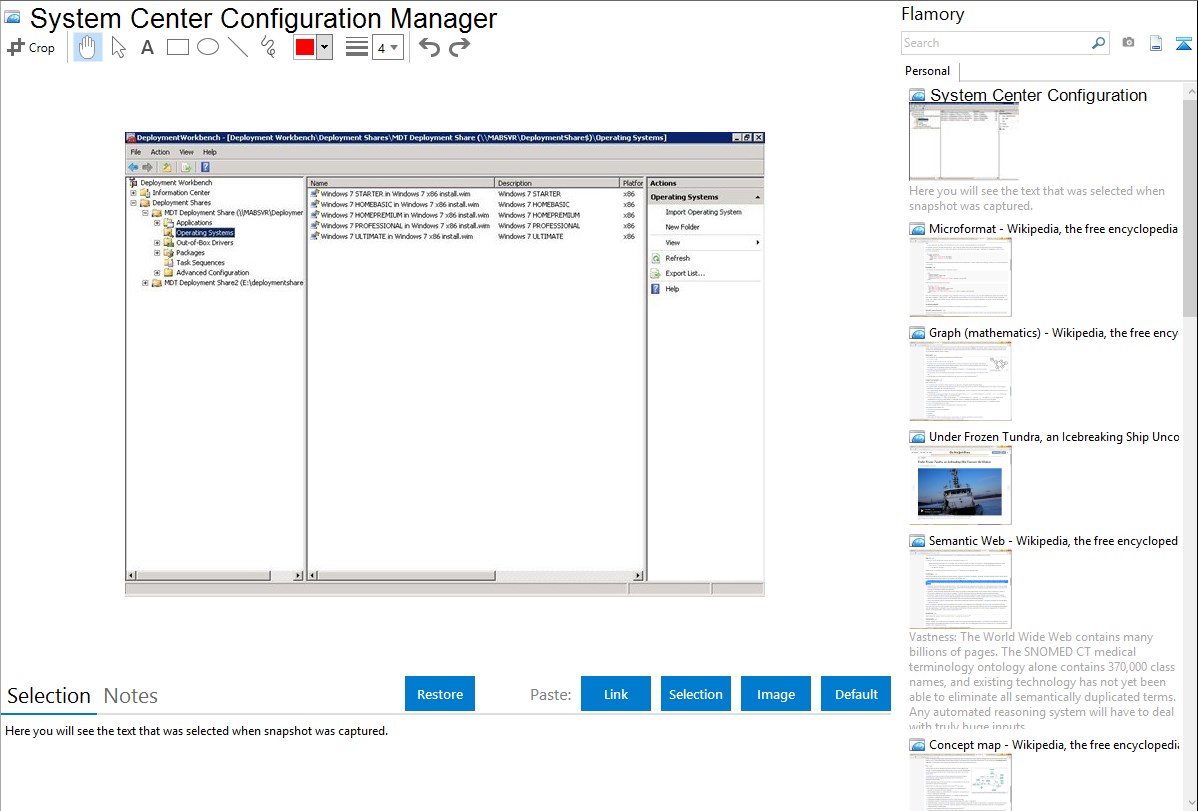Click the page document icon in Flamory
Viewport: 1198px width, 811px height.
1156,43
